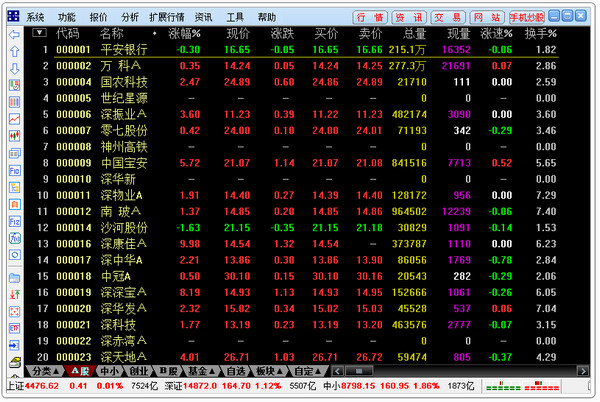Click the horizontal scrollbar left arrow
The width and height of the screenshot is (600, 402).
(x=338, y=371)
